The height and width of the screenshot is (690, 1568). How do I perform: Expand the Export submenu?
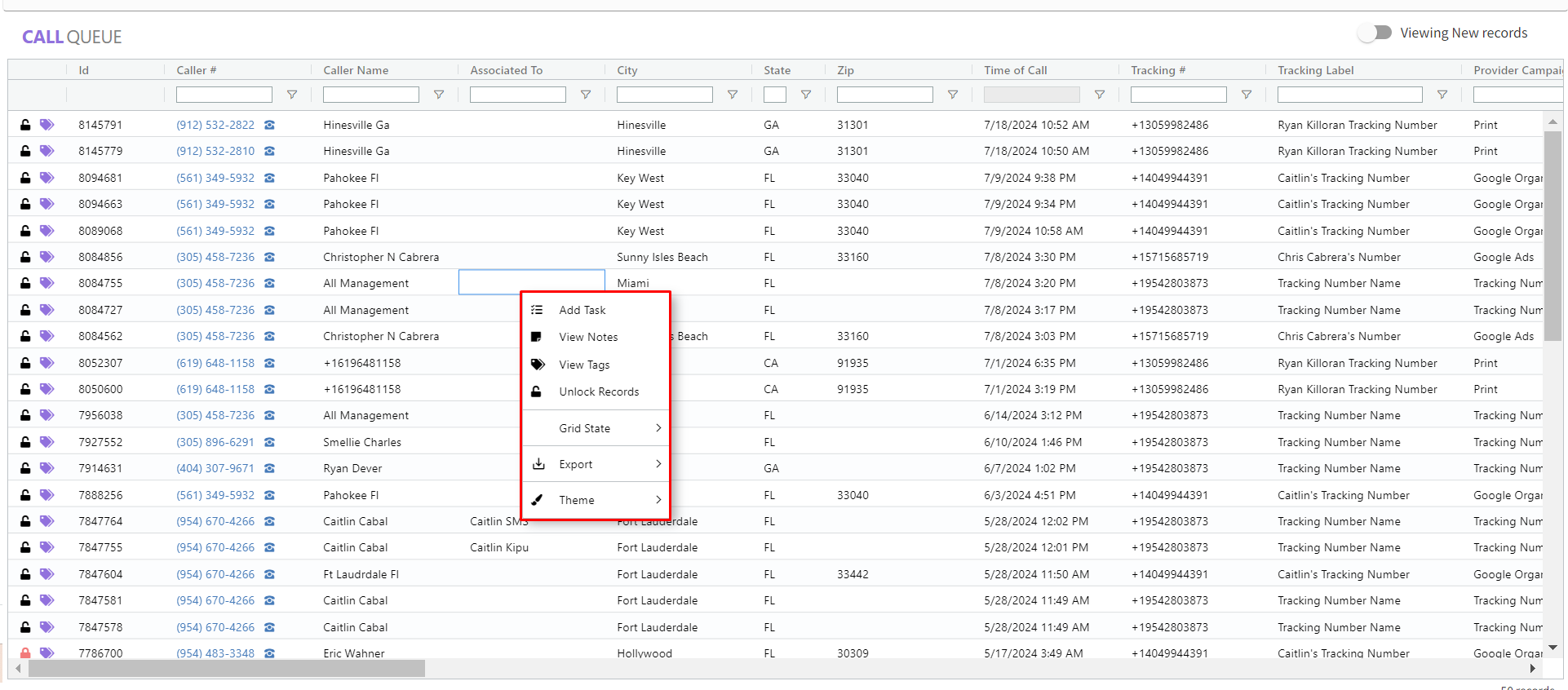(596, 464)
